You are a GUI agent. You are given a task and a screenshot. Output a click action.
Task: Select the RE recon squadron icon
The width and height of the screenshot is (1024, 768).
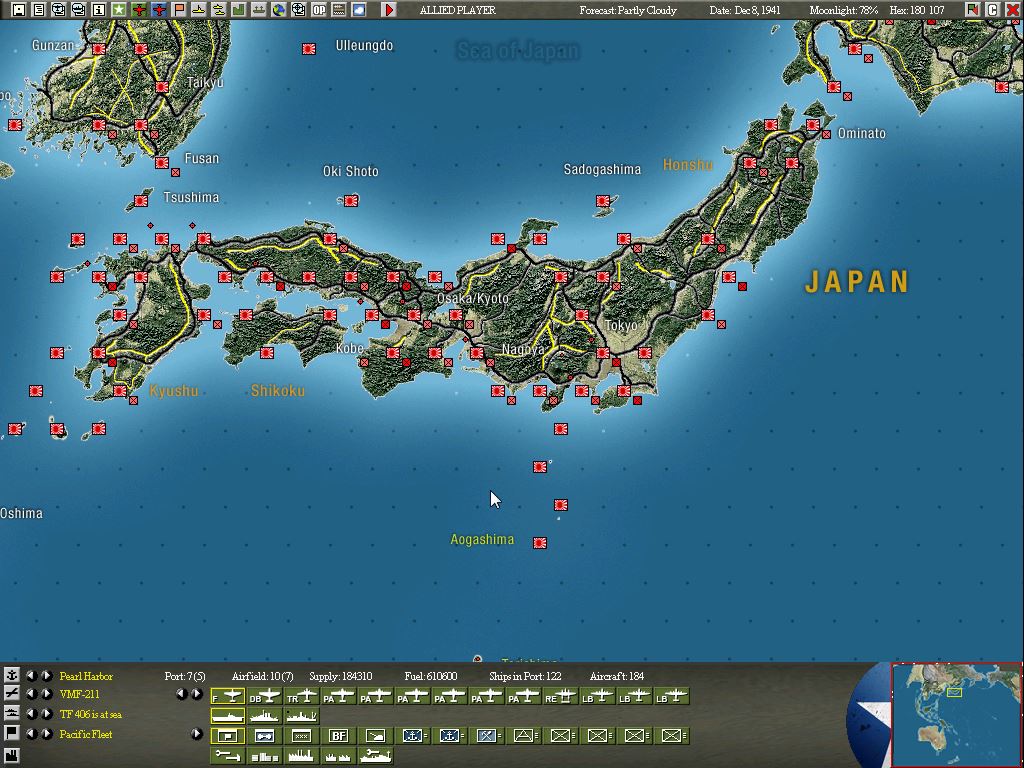click(560, 697)
